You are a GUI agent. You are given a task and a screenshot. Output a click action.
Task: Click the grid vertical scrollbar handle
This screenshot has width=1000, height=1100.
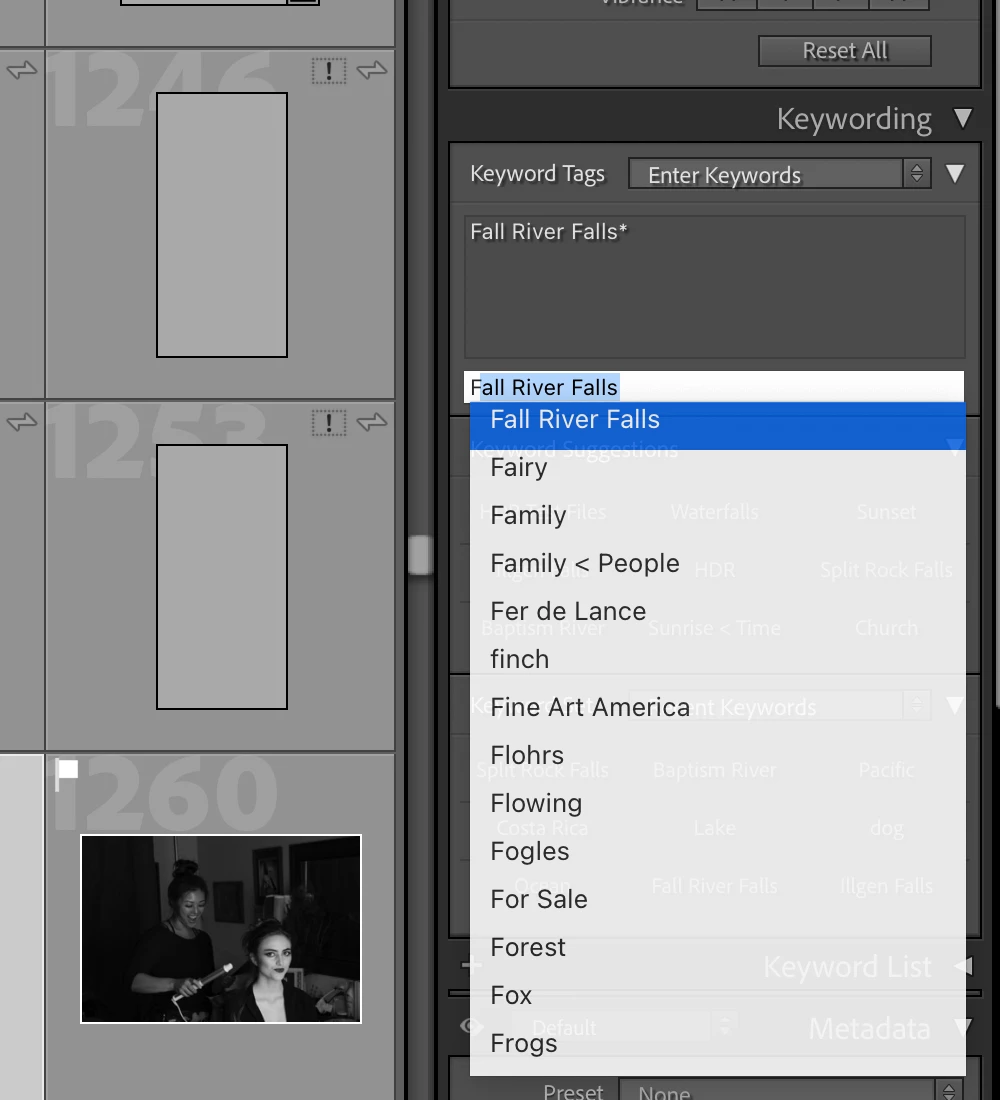tap(420, 555)
